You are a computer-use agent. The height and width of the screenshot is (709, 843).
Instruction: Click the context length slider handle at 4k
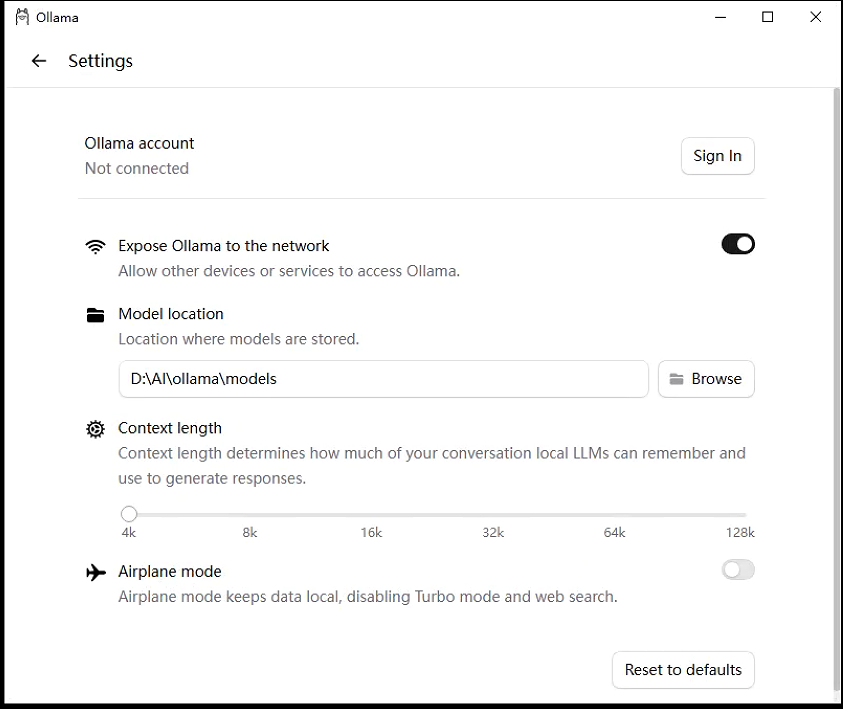pyautogui.click(x=129, y=514)
